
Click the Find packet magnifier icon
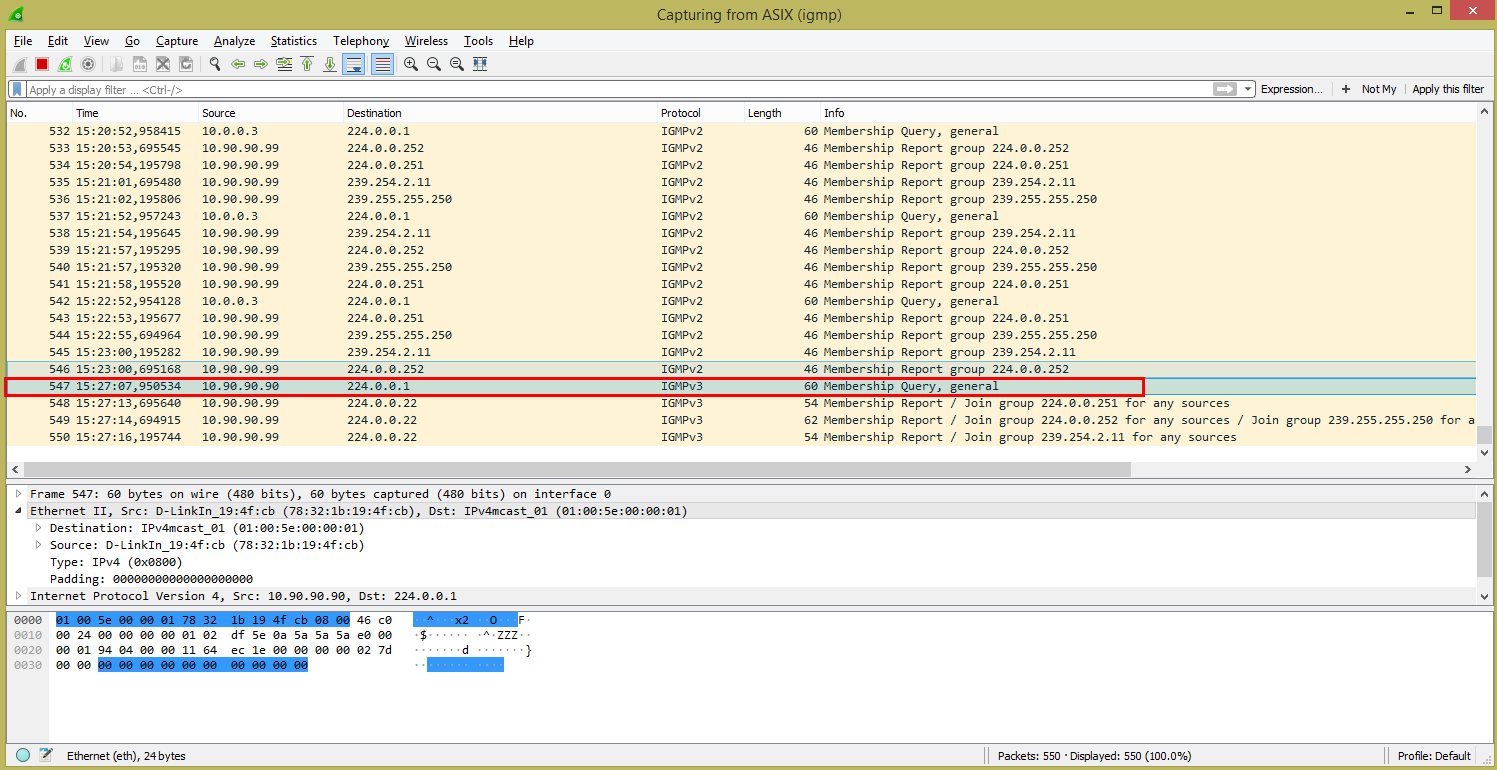(214, 64)
